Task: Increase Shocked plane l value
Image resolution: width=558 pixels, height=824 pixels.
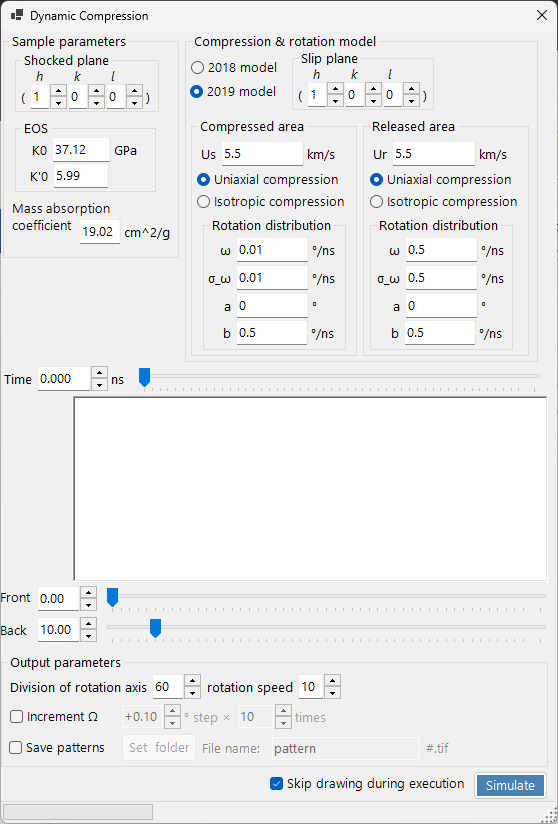Action: 135,91
